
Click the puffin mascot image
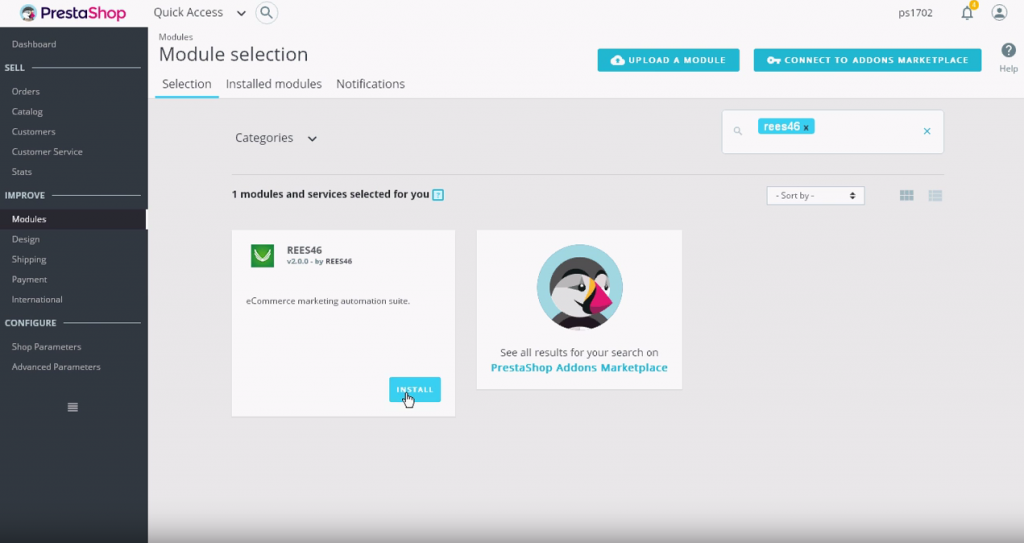pos(579,288)
